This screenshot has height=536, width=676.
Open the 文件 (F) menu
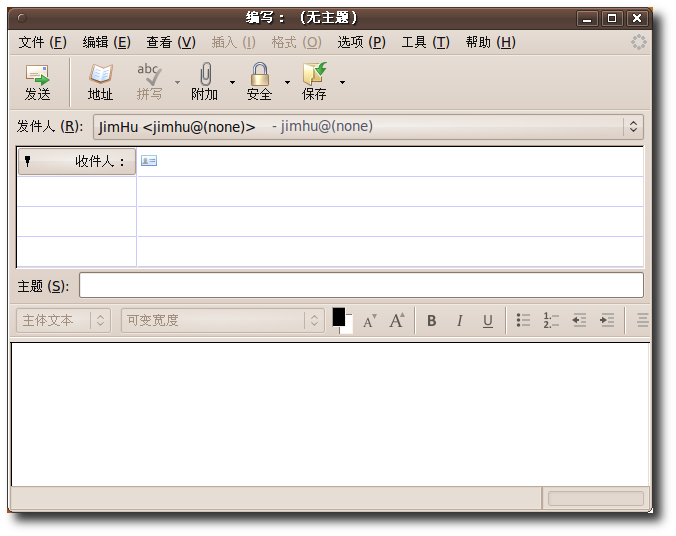point(42,42)
